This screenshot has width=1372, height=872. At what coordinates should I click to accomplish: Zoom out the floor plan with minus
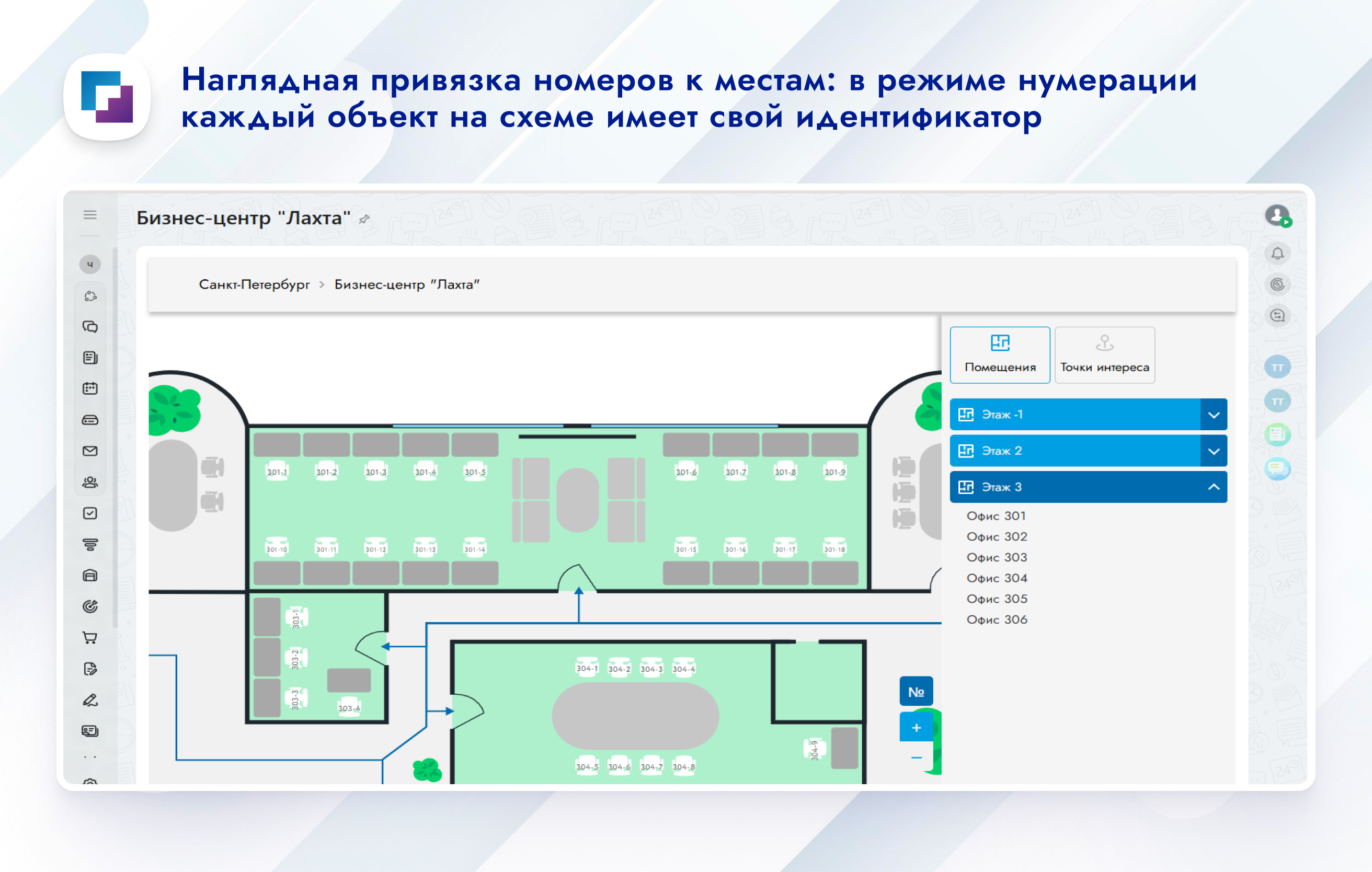pos(916,758)
